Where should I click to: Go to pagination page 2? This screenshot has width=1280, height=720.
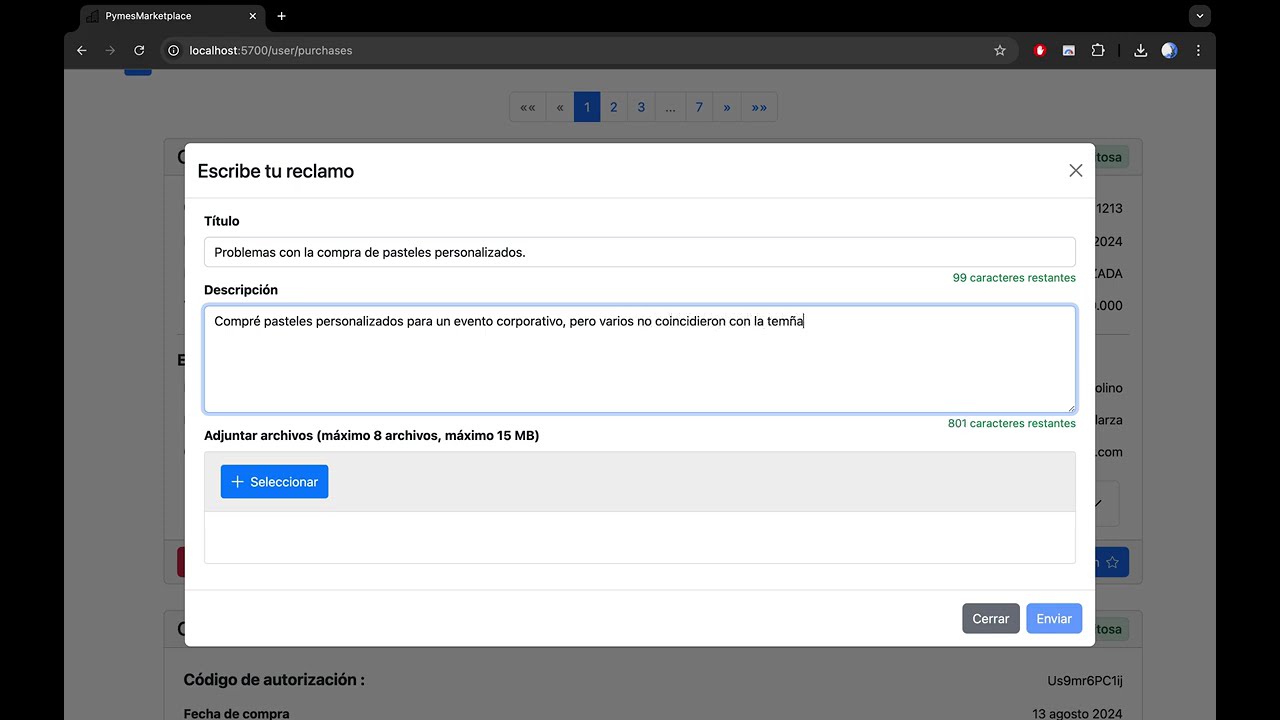click(x=613, y=107)
